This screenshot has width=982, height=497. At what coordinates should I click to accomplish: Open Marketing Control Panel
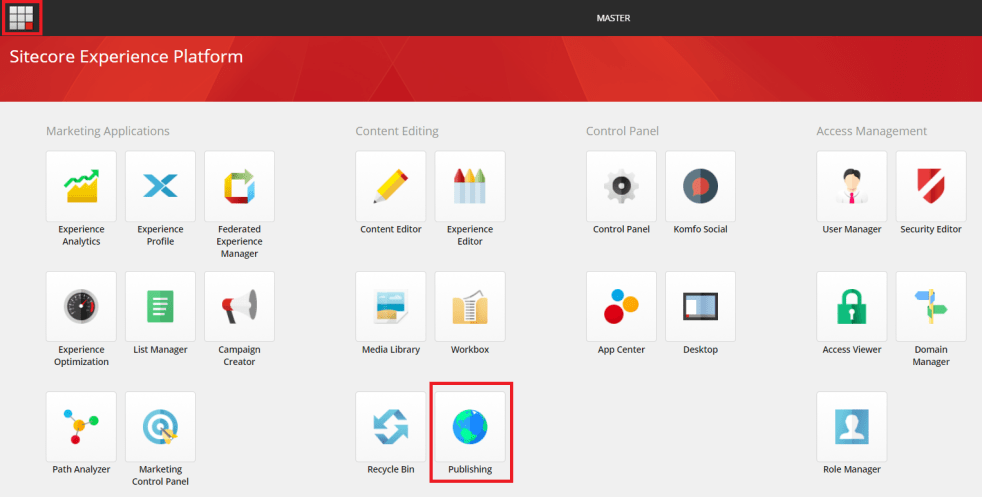(x=160, y=426)
